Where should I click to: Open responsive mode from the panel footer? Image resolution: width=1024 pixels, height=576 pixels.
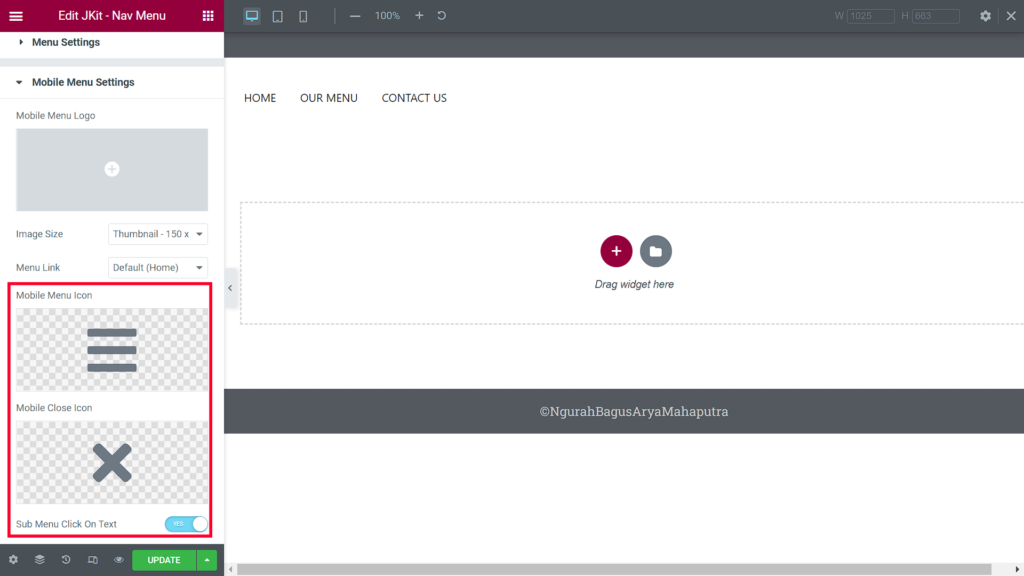point(93,560)
